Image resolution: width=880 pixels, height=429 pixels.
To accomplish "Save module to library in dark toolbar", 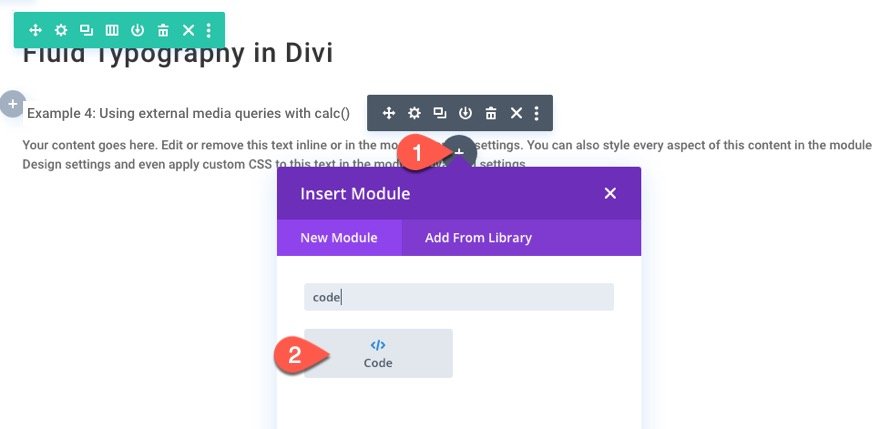I will pos(465,113).
